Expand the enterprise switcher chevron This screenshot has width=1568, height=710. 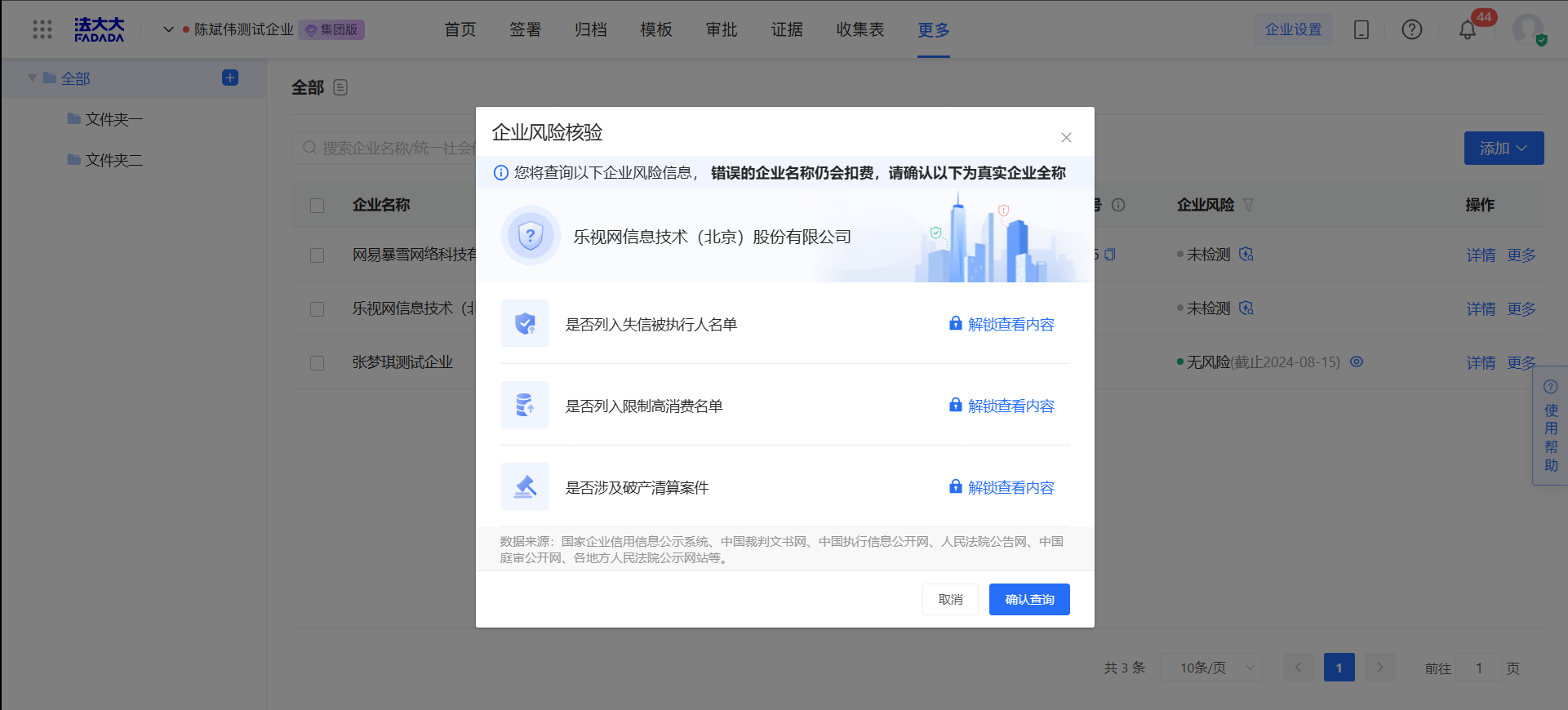tap(168, 29)
